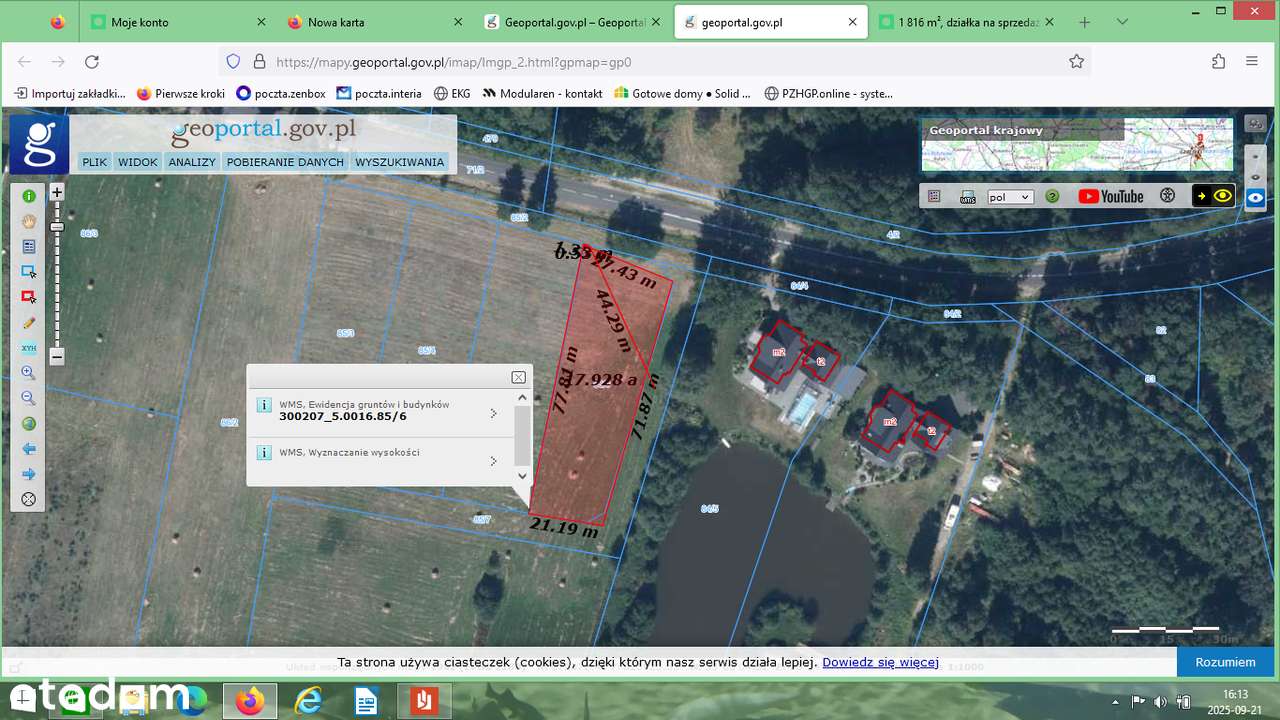Click the WMS services icon

[967, 196]
